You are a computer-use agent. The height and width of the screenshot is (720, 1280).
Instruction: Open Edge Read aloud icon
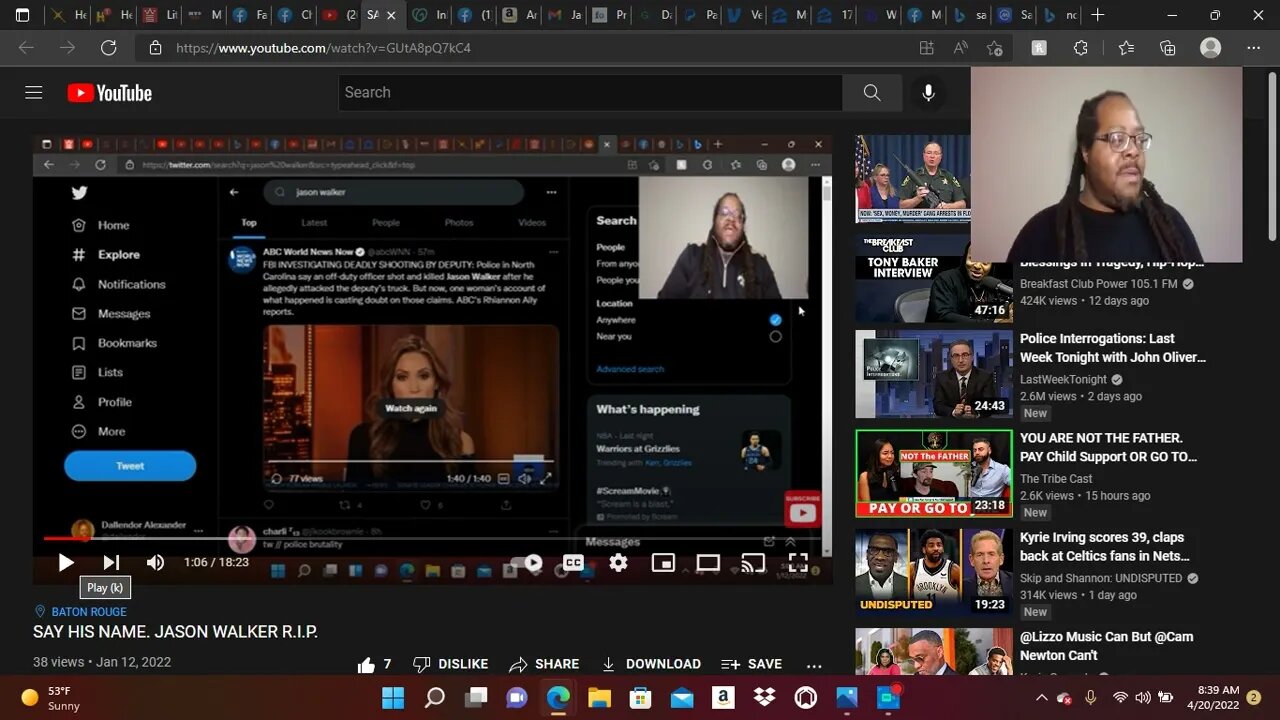point(960,48)
